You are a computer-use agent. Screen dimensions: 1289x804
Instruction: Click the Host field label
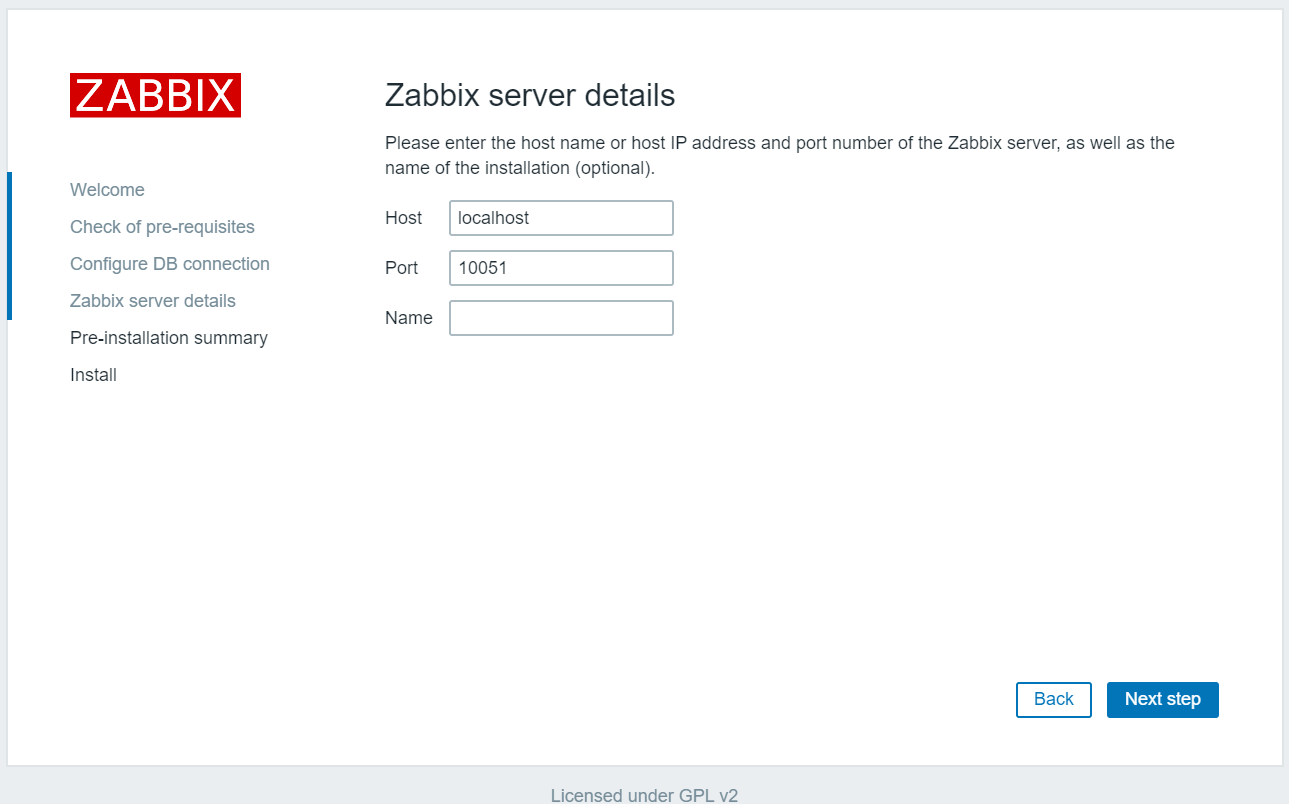[403, 217]
